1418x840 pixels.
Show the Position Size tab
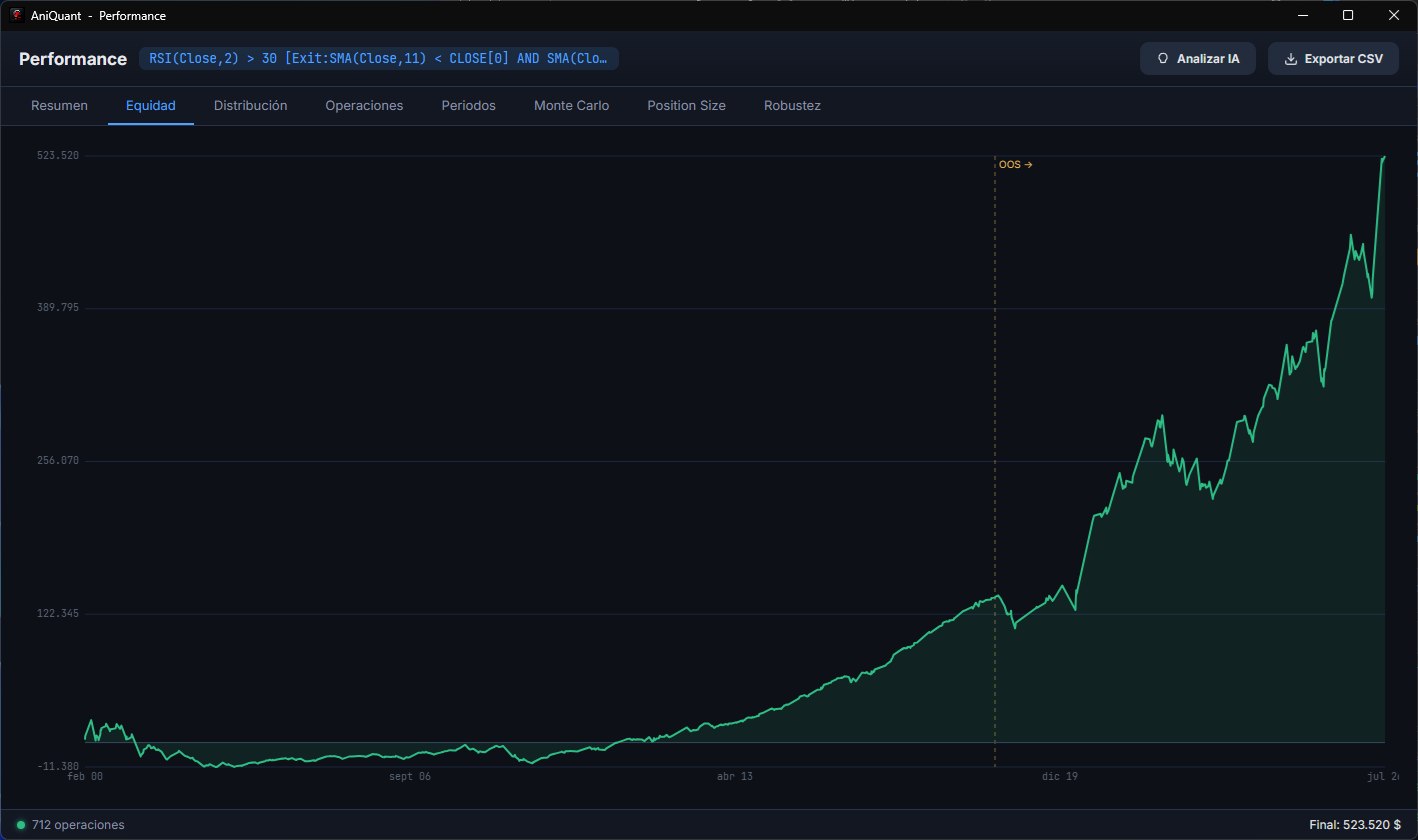point(686,105)
